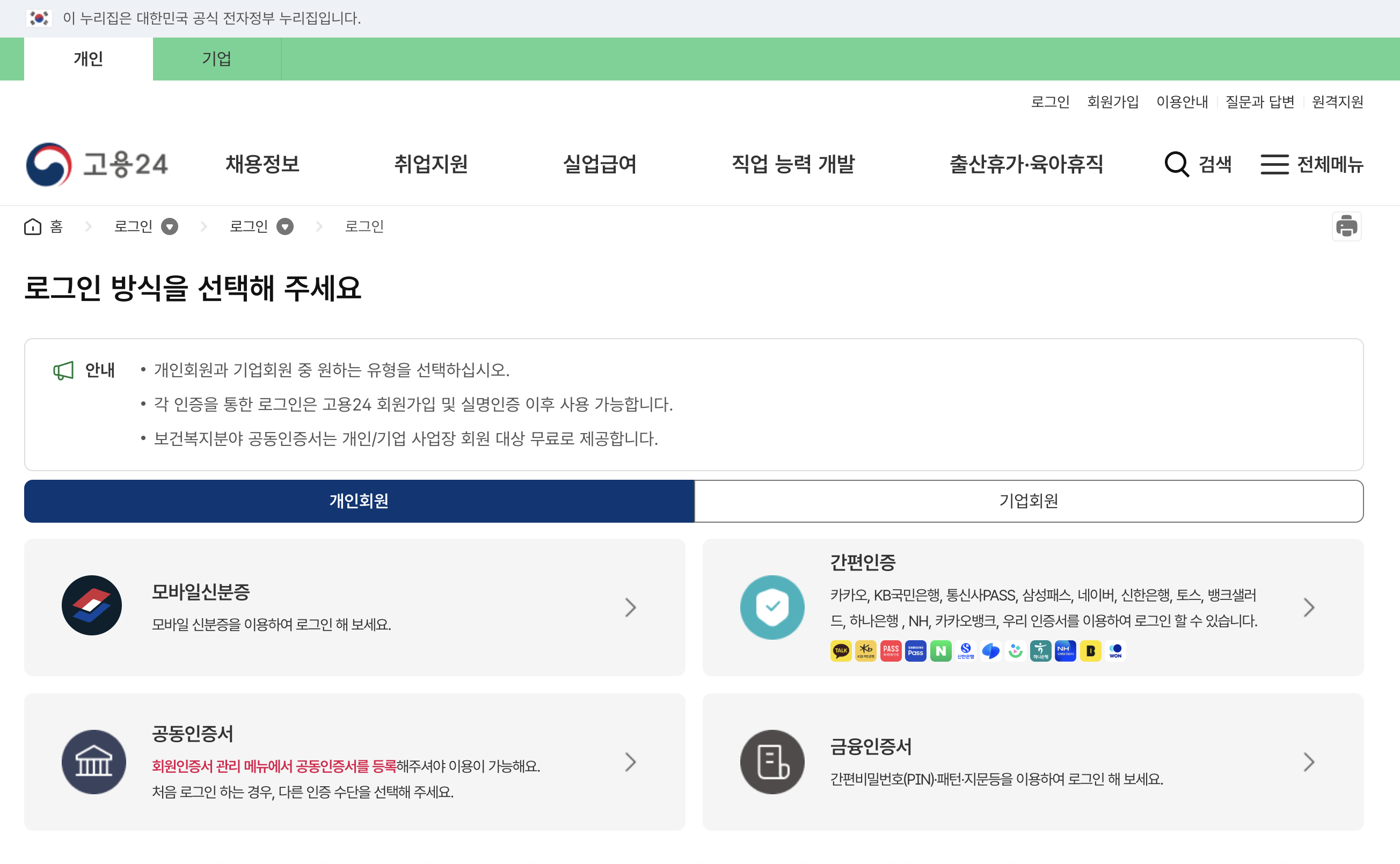Click the home icon in breadcrumb
This screenshot has height=864, width=1400.
pos(33,227)
